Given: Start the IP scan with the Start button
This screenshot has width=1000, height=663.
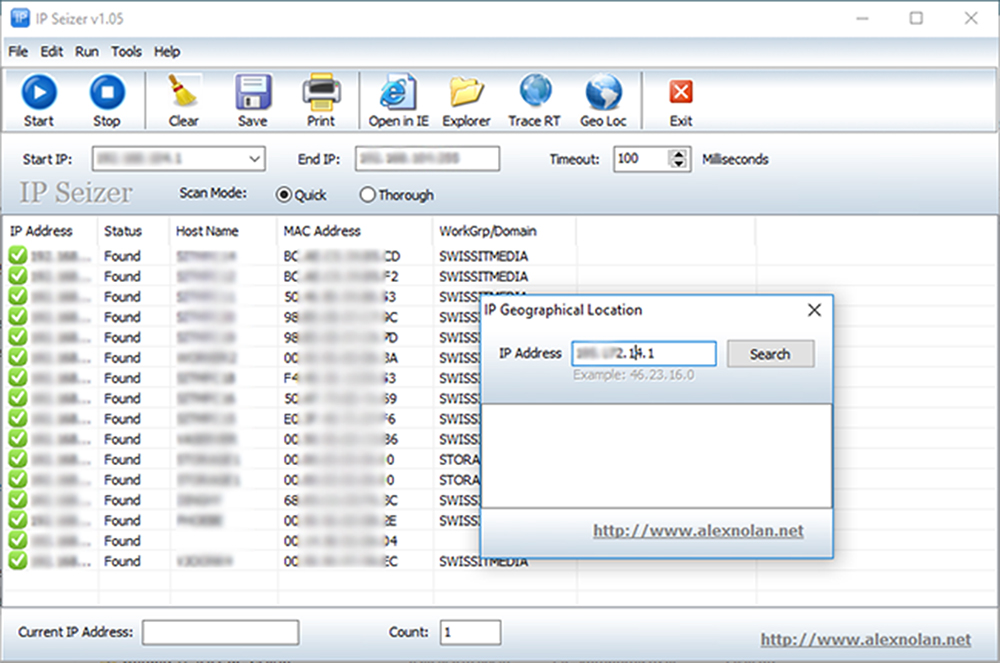Looking at the screenshot, I should pyautogui.click(x=39, y=101).
